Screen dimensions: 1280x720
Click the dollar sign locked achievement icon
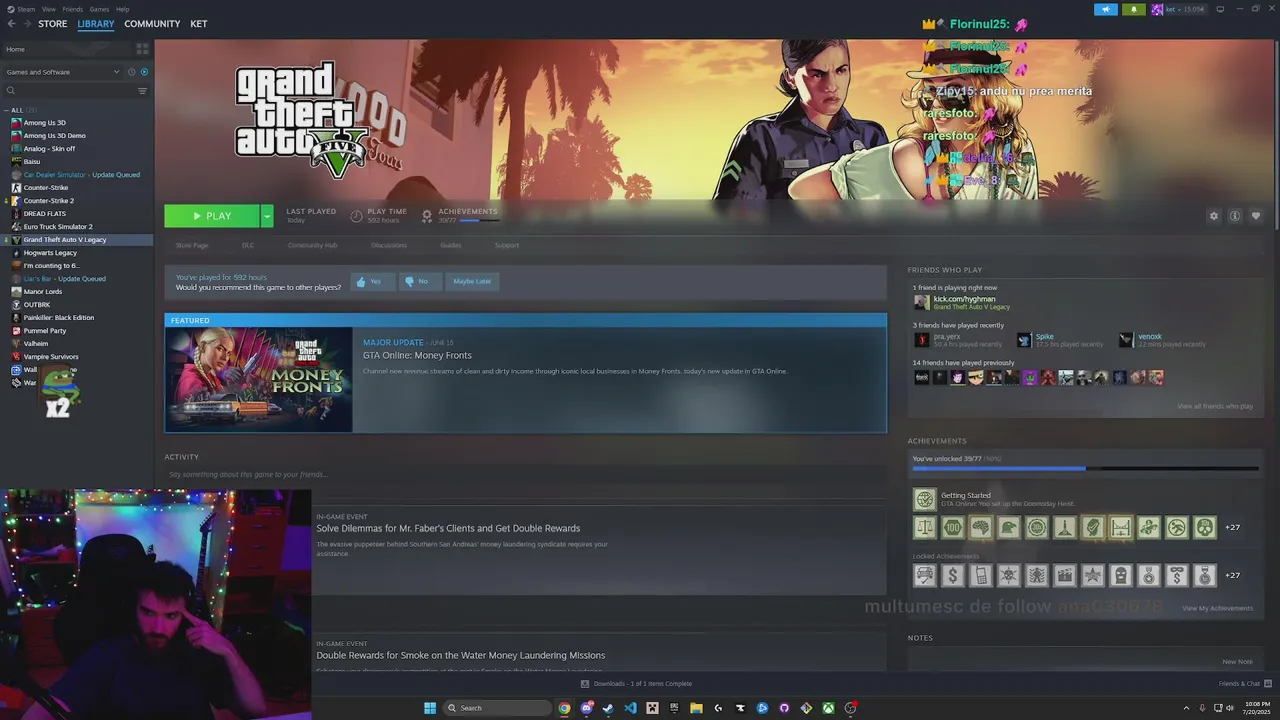pos(953,575)
